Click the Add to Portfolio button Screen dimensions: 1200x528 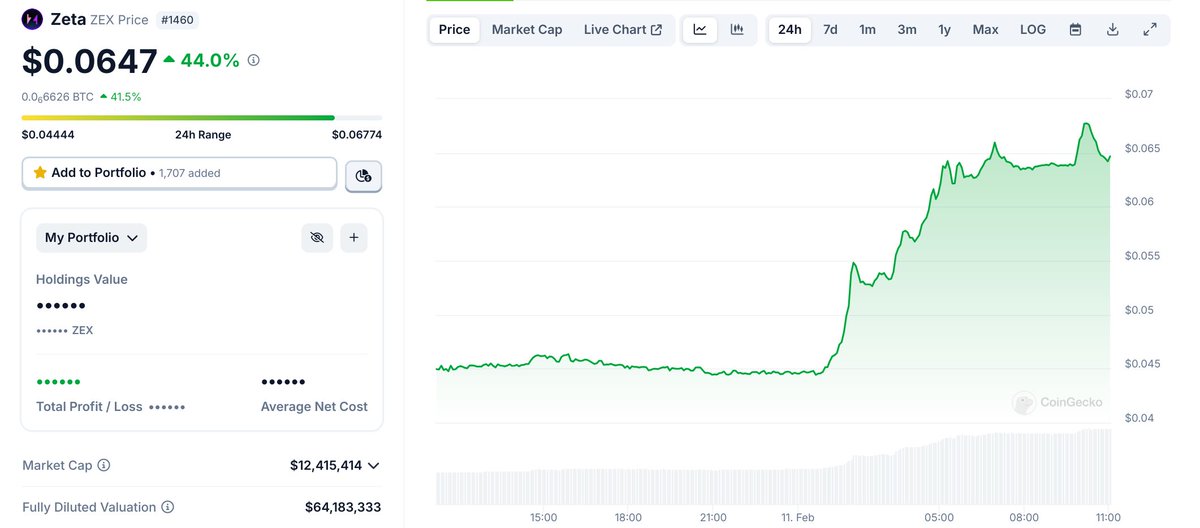(180, 173)
